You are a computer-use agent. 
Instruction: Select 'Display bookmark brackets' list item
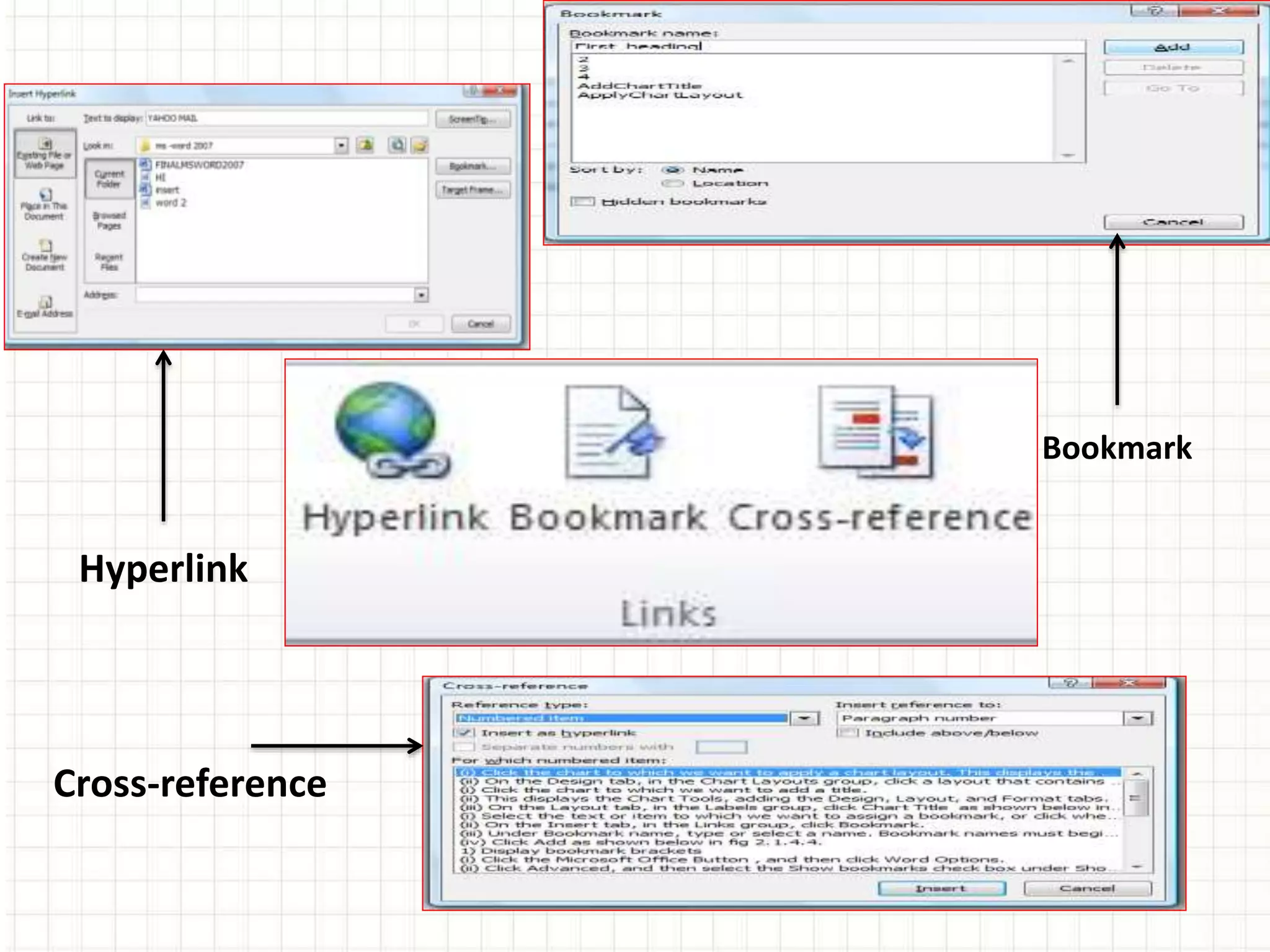(580, 850)
